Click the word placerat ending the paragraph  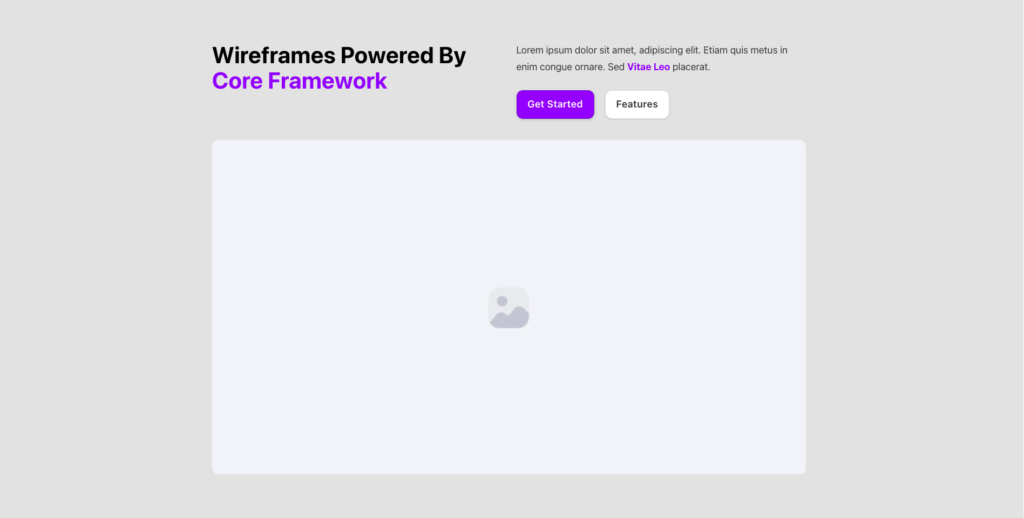[x=691, y=67]
